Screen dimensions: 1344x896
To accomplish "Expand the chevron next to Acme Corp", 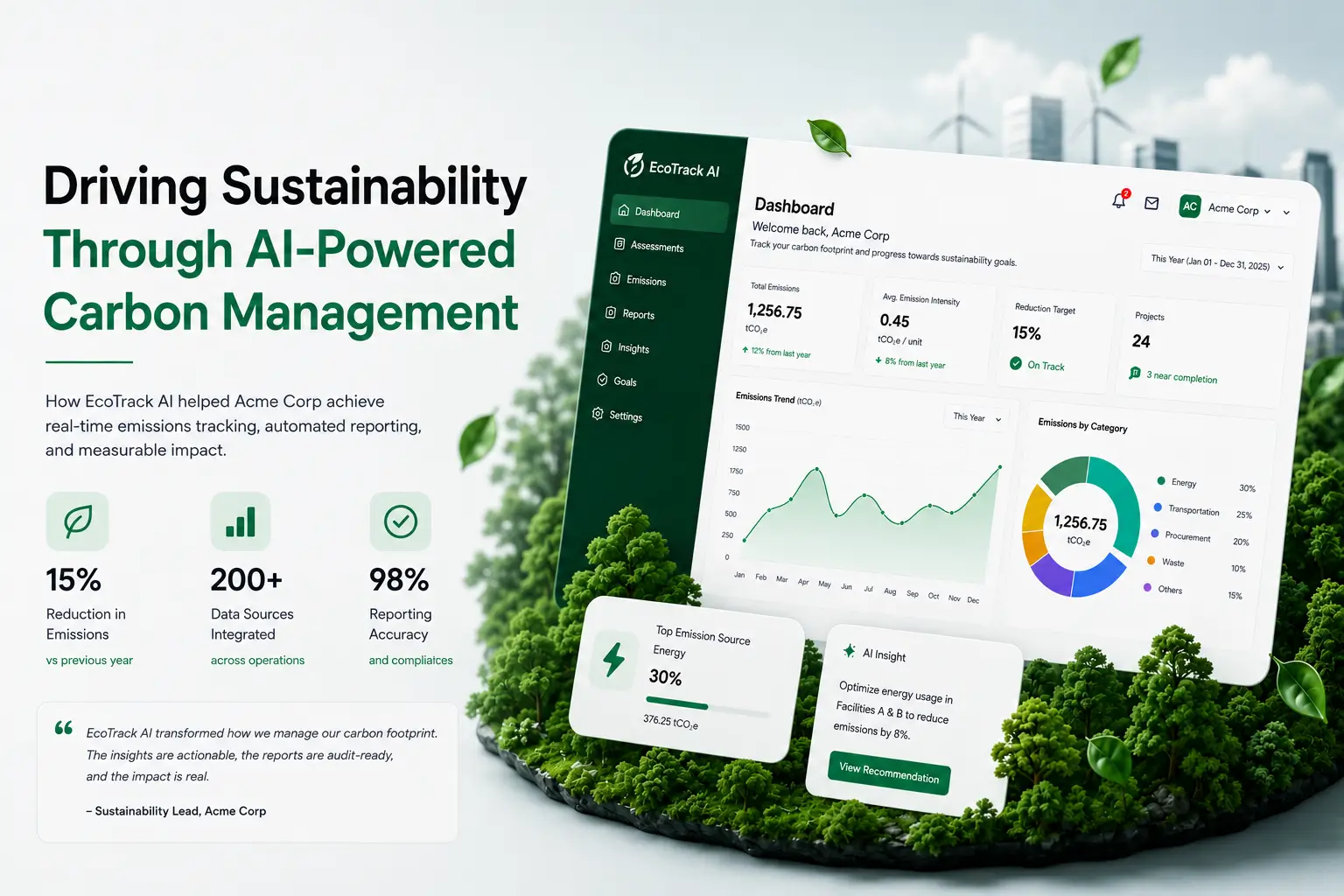I will (x=1267, y=211).
